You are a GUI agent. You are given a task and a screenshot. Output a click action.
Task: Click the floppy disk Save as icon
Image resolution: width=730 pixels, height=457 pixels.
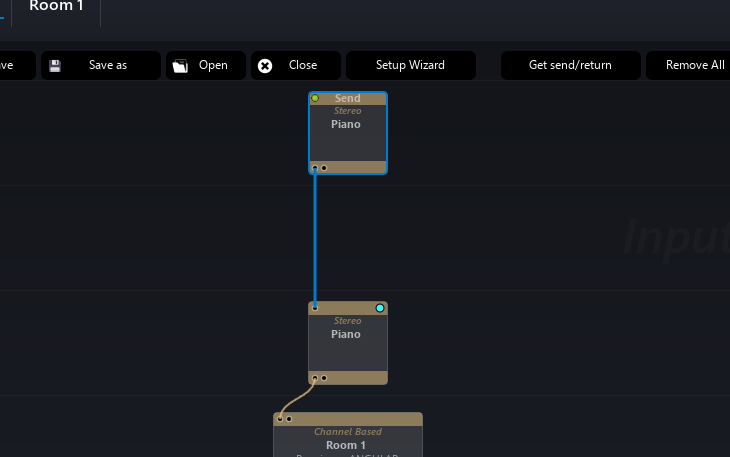coord(55,66)
